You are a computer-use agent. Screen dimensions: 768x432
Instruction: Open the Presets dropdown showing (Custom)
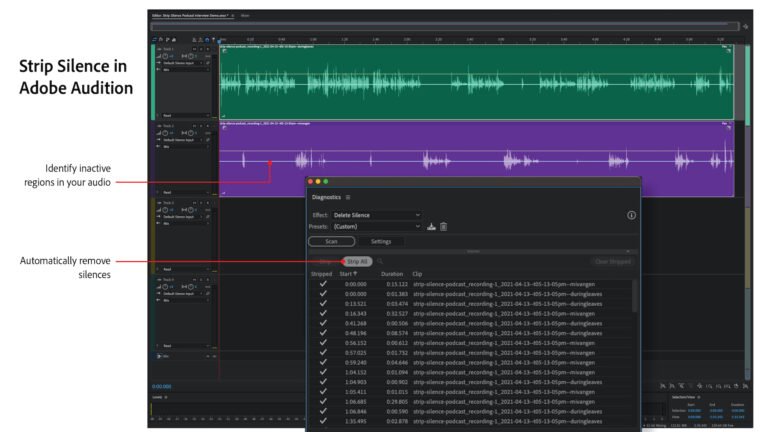click(376, 226)
